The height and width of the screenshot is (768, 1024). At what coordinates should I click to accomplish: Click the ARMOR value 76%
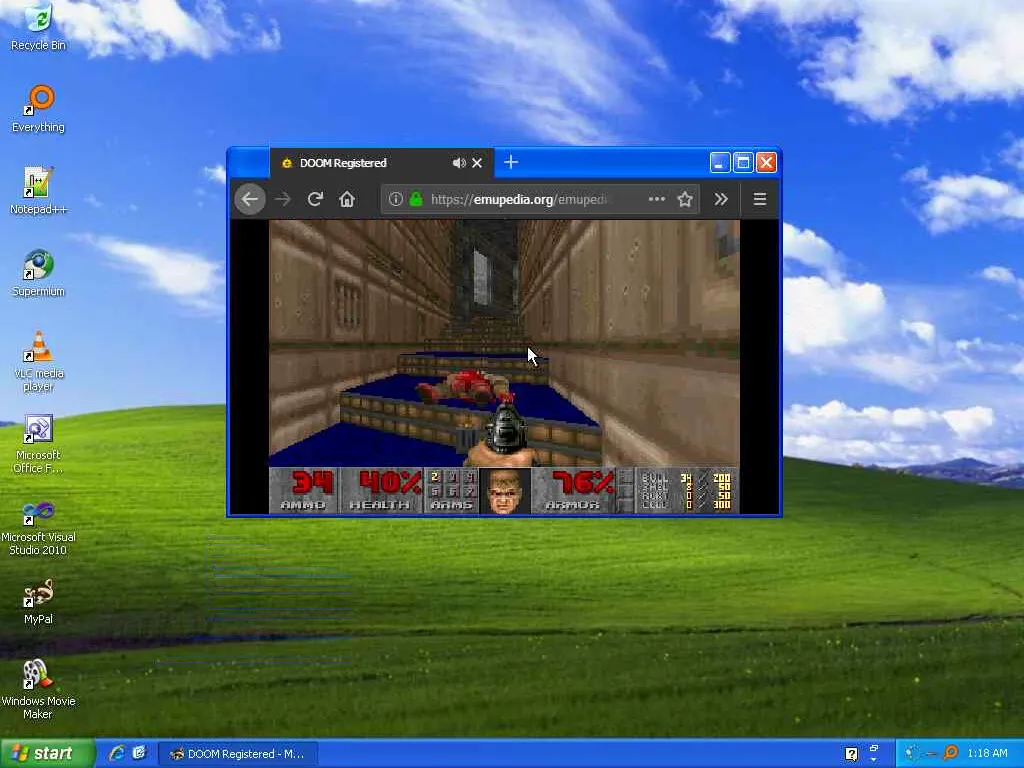click(583, 483)
